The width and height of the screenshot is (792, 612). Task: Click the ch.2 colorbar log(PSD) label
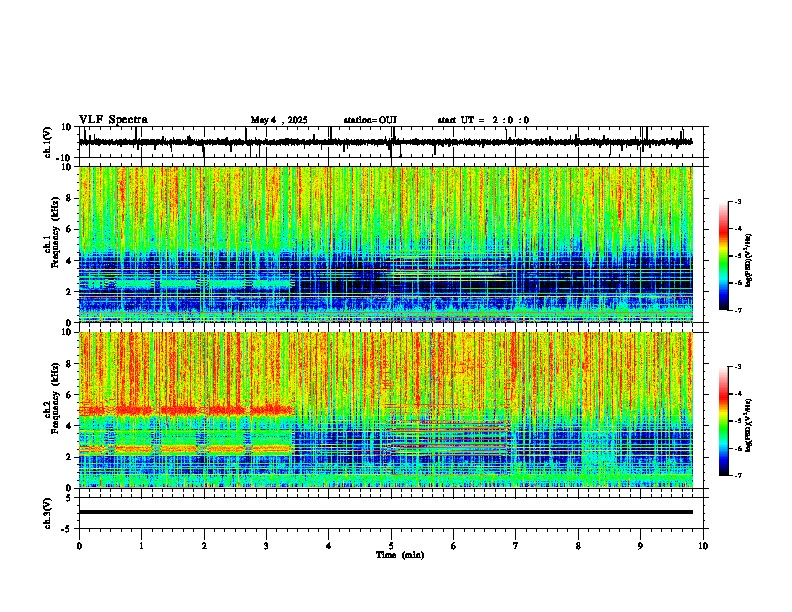pyautogui.click(x=749, y=424)
